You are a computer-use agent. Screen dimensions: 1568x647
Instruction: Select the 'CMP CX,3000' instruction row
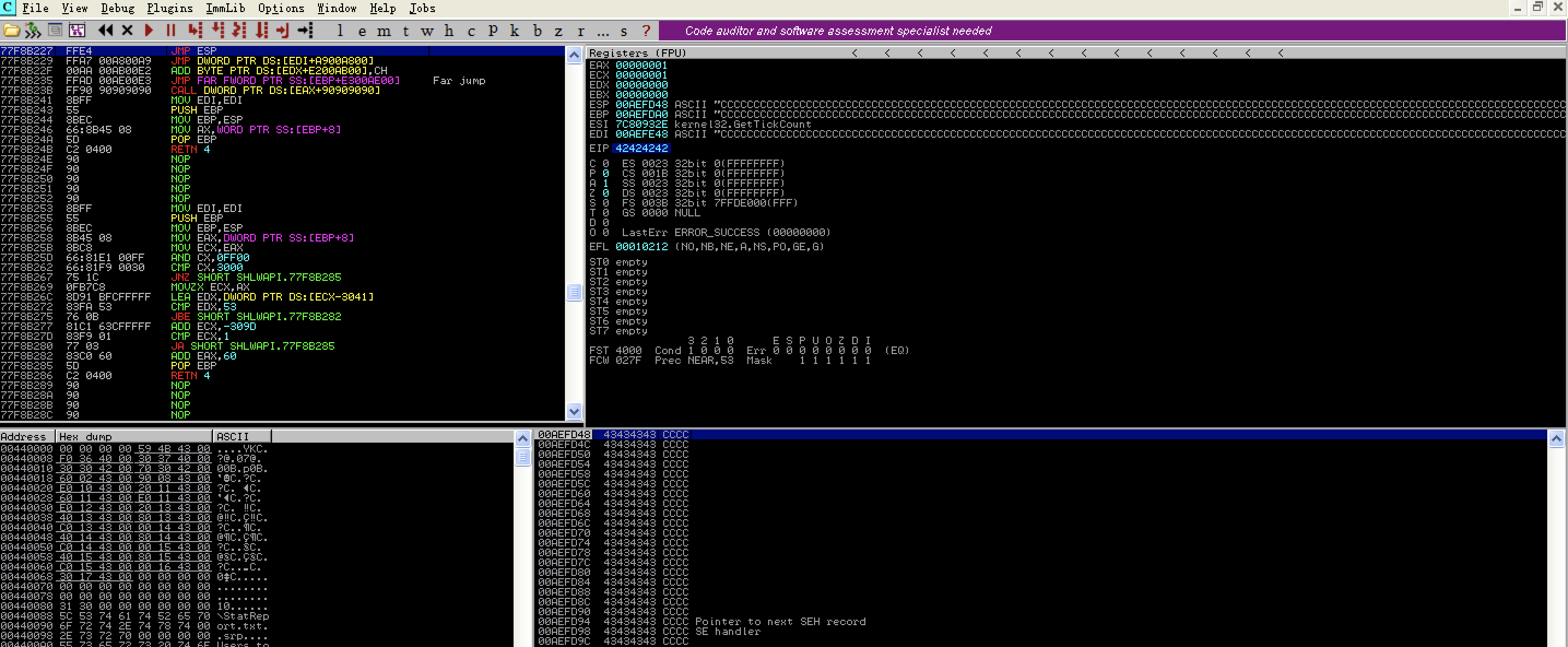point(282,267)
